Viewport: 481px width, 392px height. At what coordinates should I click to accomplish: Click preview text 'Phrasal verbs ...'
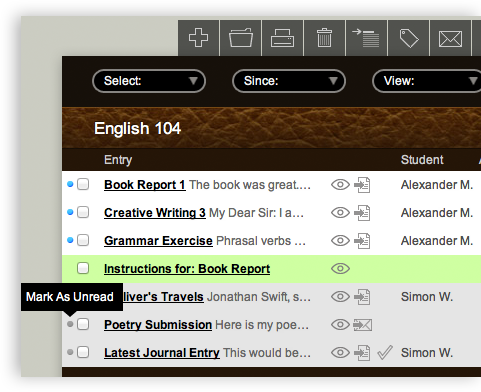click(x=261, y=241)
